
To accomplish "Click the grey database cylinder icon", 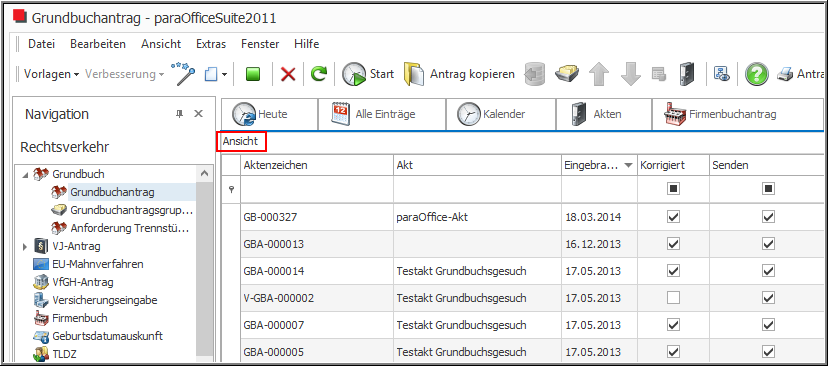I will (x=535, y=74).
